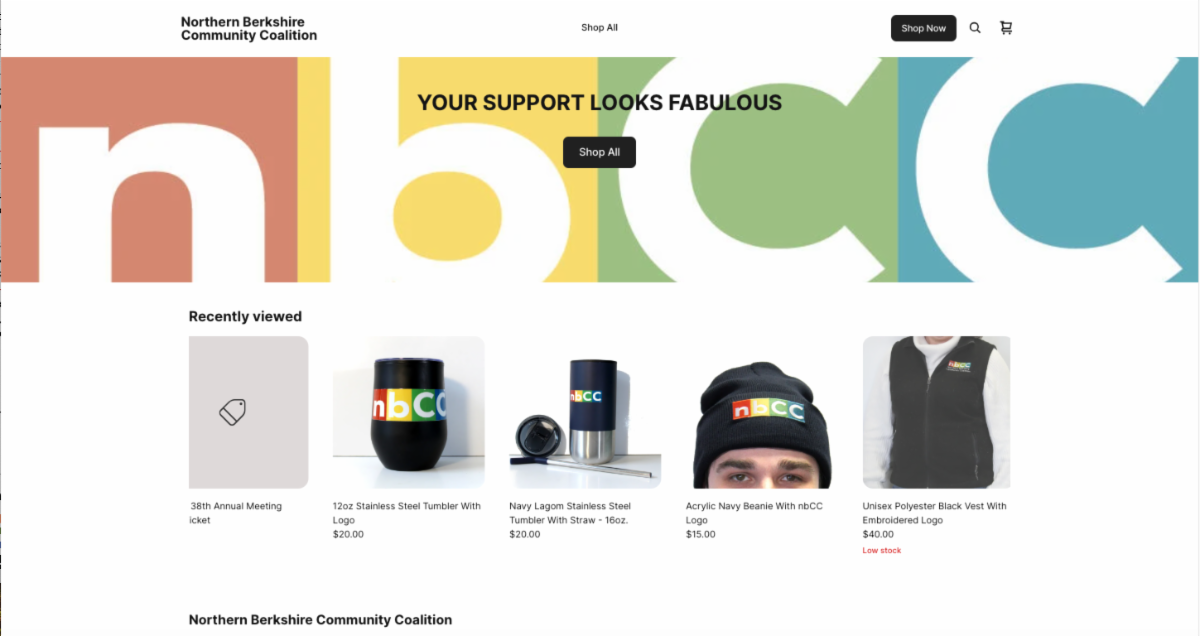Click the Low stock label under vest
The image size is (1200, 636).
[x=882, y=551]
